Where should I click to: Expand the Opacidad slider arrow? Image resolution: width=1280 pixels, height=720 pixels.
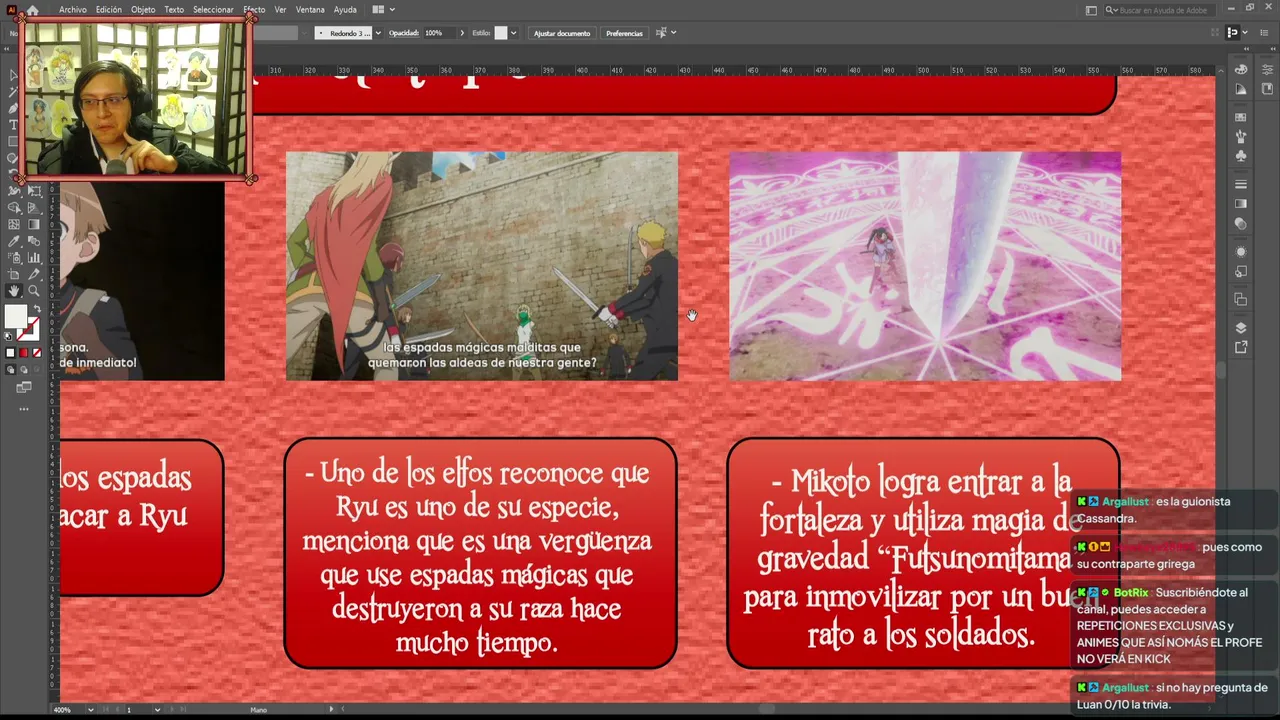pyautogui.click(x=462, y=33)
